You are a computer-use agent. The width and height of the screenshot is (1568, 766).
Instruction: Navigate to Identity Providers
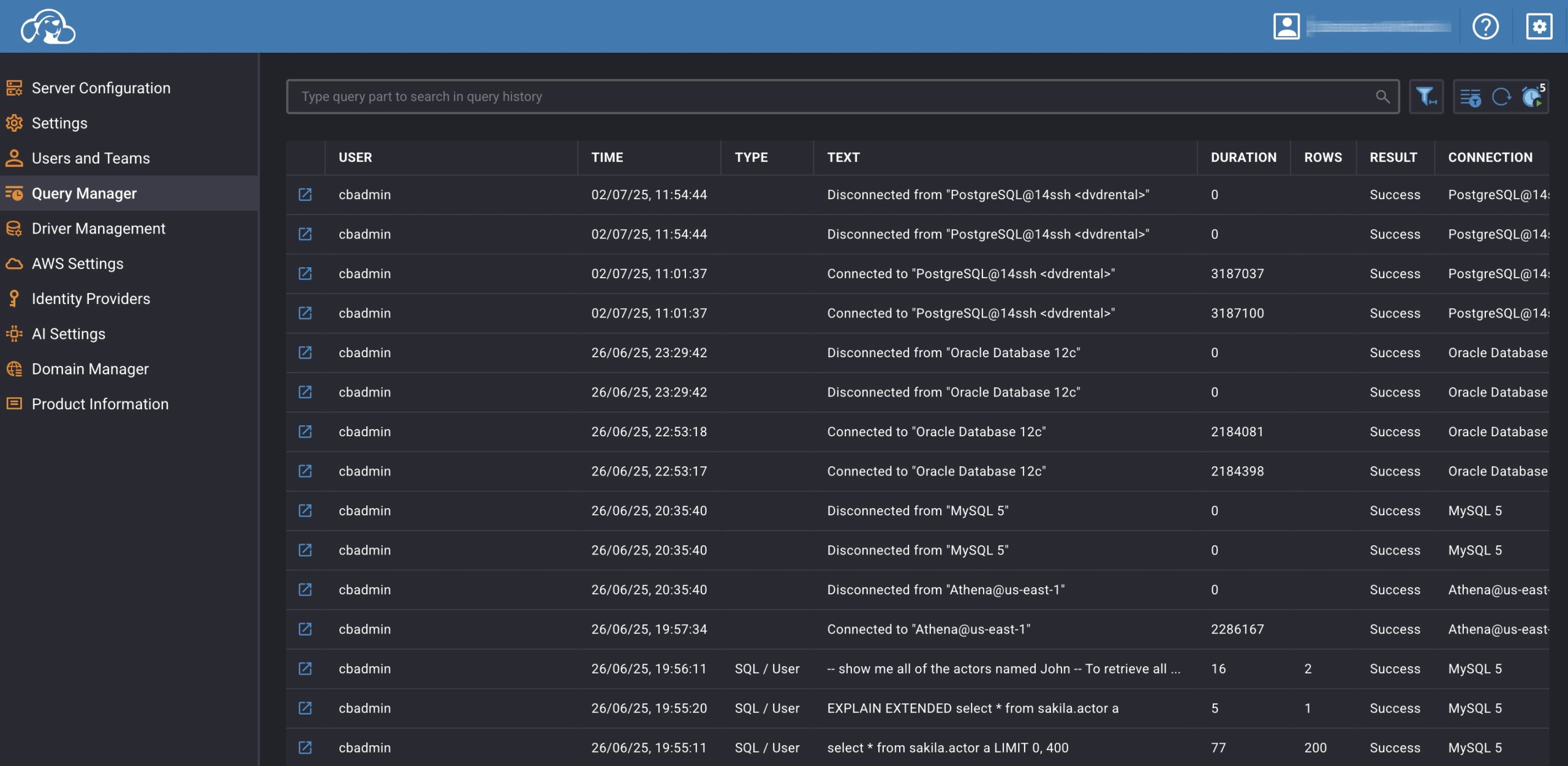tap(91, 299)
